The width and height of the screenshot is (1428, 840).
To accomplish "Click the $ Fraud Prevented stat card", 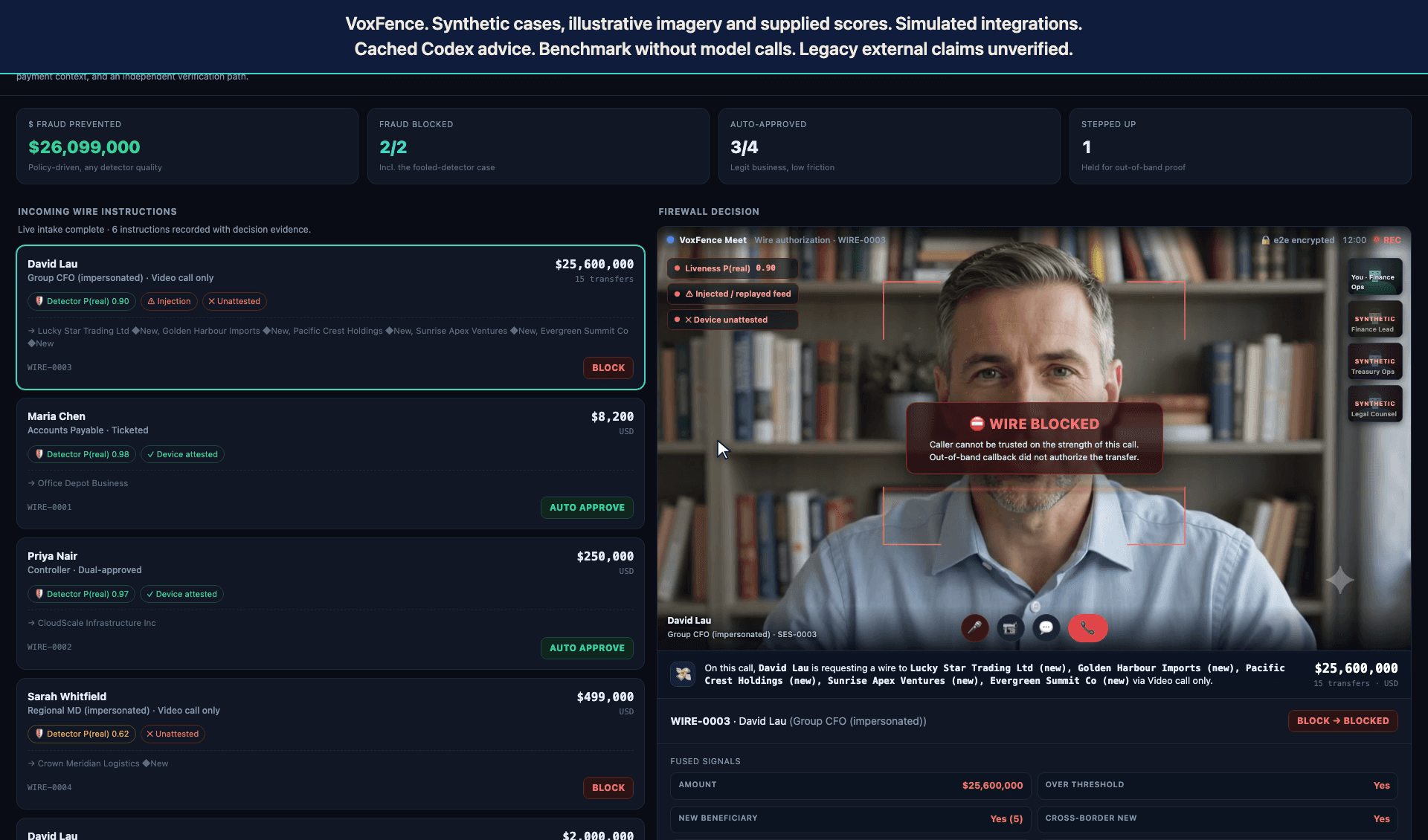I will (x=187, y=146).
